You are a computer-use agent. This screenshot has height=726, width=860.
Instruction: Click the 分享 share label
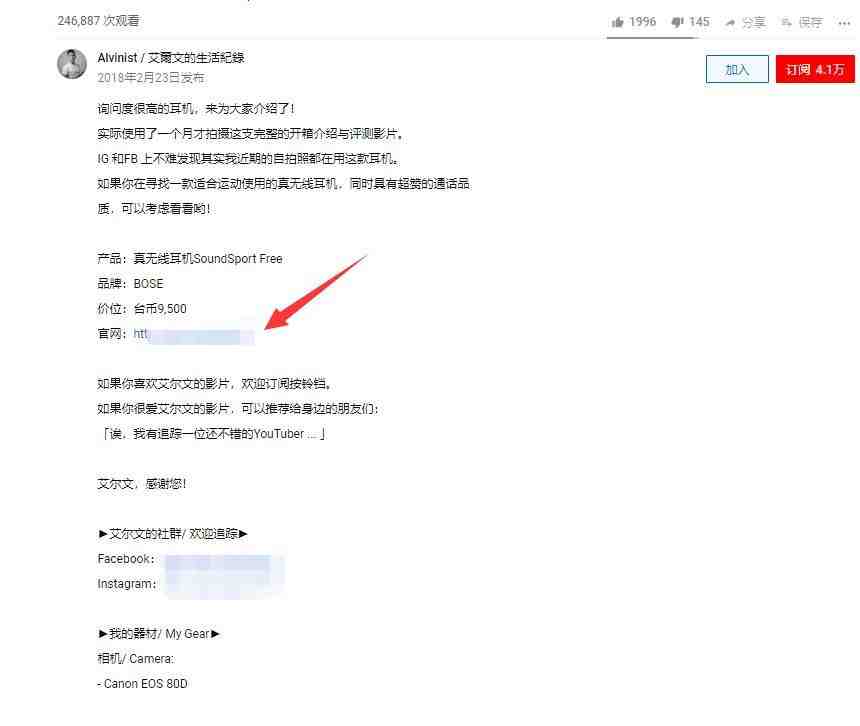coord(754,22)
